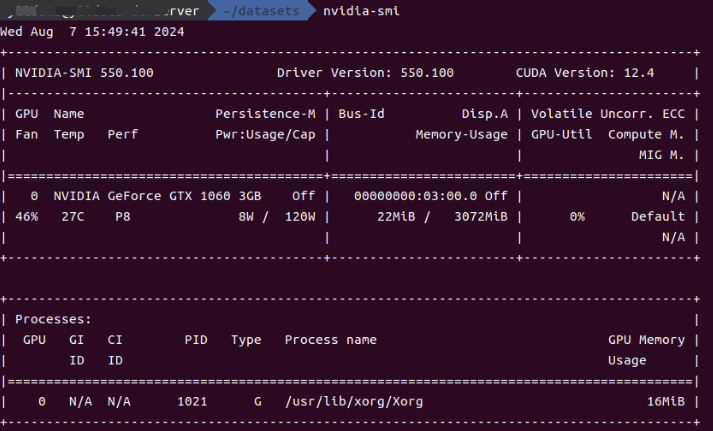This screenshot has height=431, width=713.
Task: Click the Processes: section header
Action: pos(54,319)
